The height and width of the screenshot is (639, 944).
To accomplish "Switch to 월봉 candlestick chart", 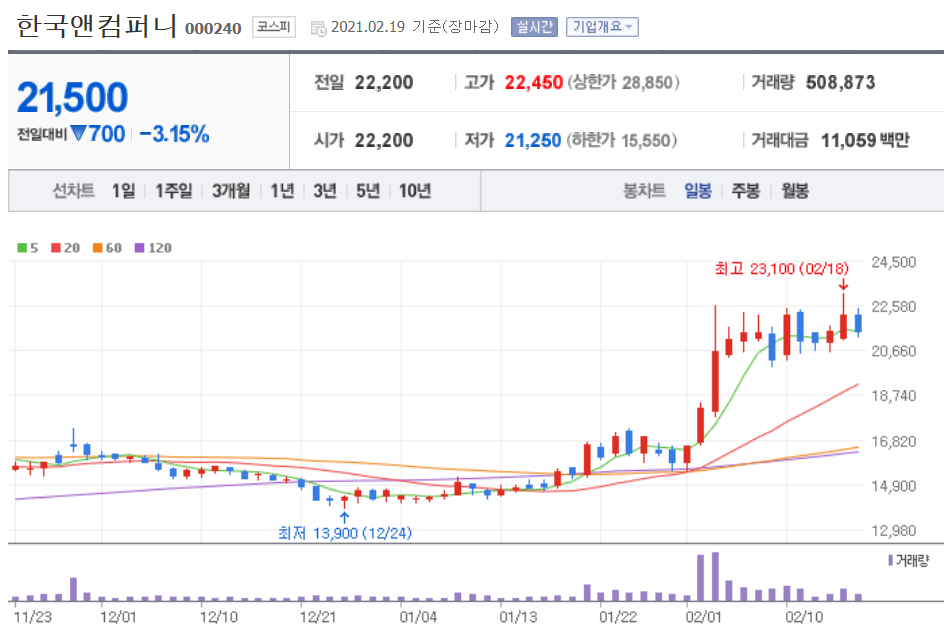I will tap(795, 191).
